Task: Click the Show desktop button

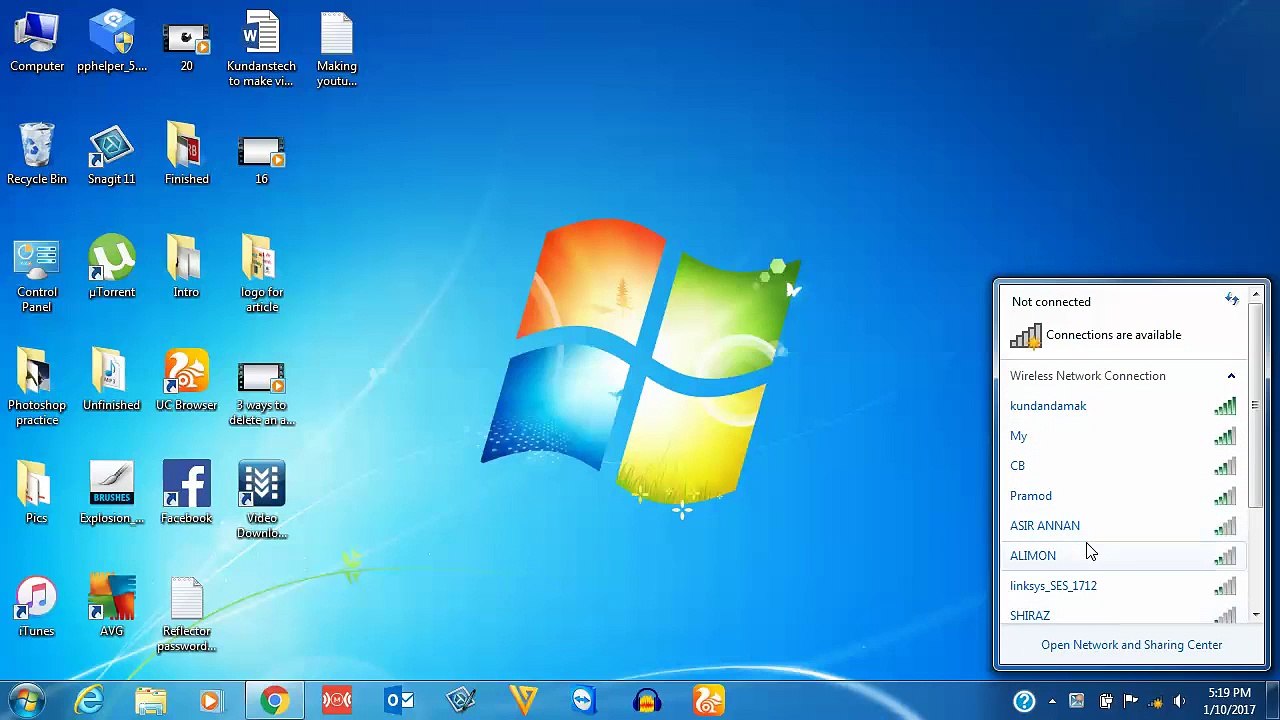Action: pyautogui.click(x=1272, y=701)
